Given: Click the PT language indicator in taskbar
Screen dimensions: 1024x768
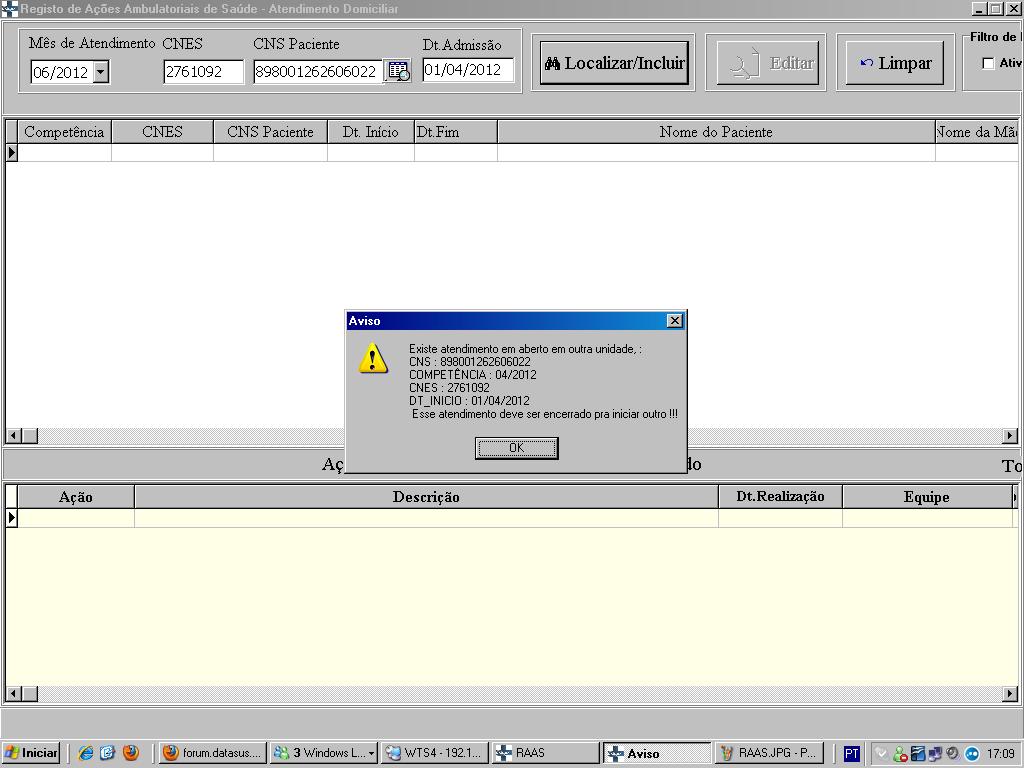Looking at the screenshot, I should click(x=851, y=753).
